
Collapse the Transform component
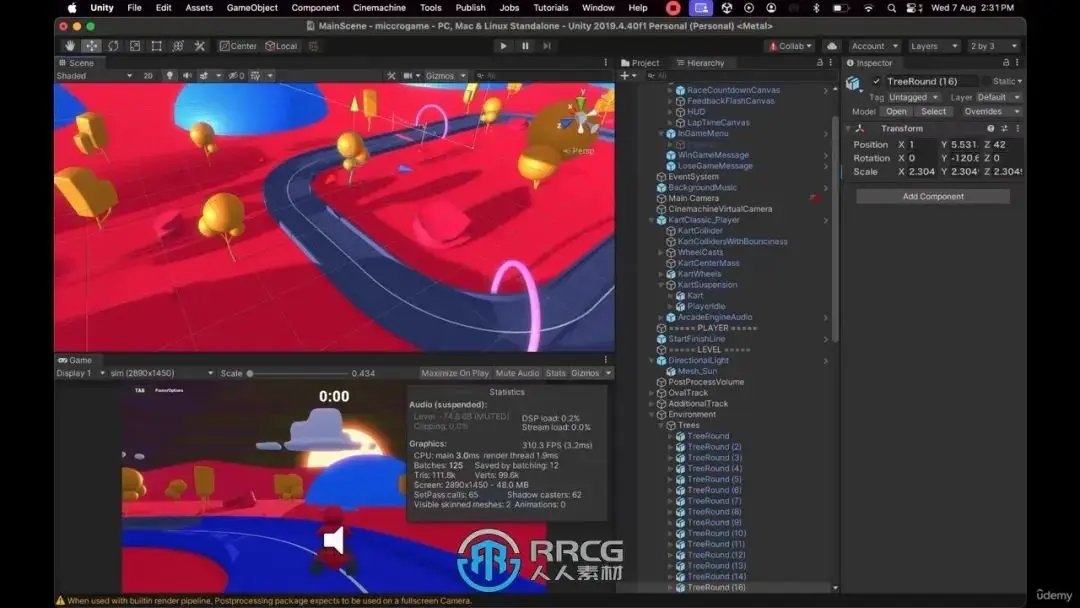pyautogui.click(x=849, y=129)
